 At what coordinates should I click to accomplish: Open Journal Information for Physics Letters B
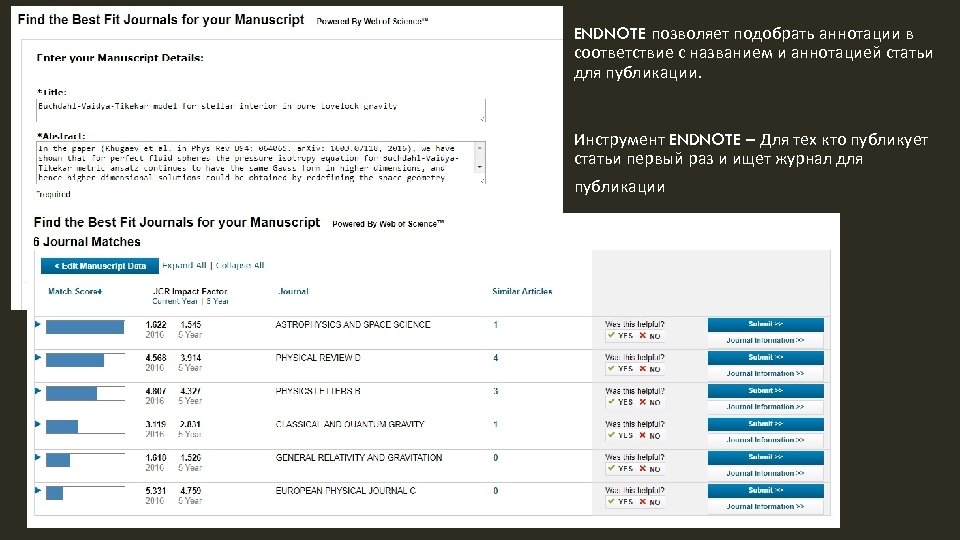pyautogui.click(x=765, y=407)
